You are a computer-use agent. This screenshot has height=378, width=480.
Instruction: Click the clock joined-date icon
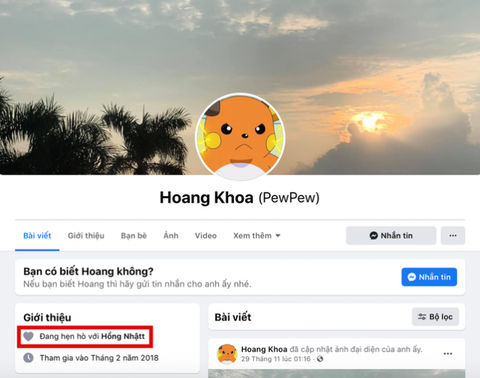[x=28, y=358]
